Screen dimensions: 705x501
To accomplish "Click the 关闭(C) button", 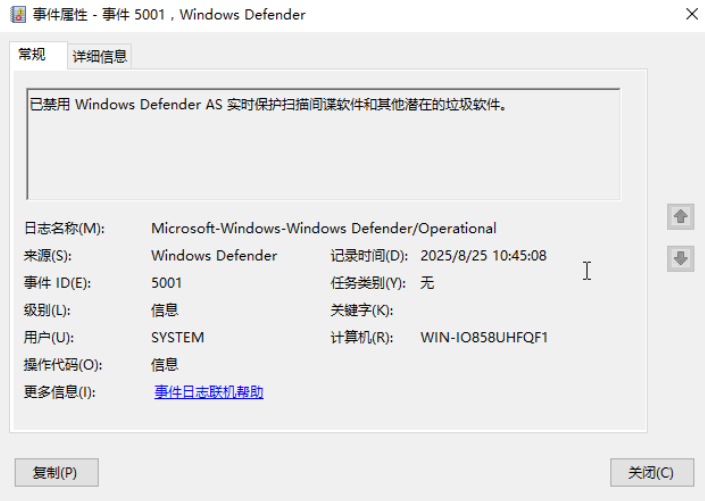I will click(651, 473).
